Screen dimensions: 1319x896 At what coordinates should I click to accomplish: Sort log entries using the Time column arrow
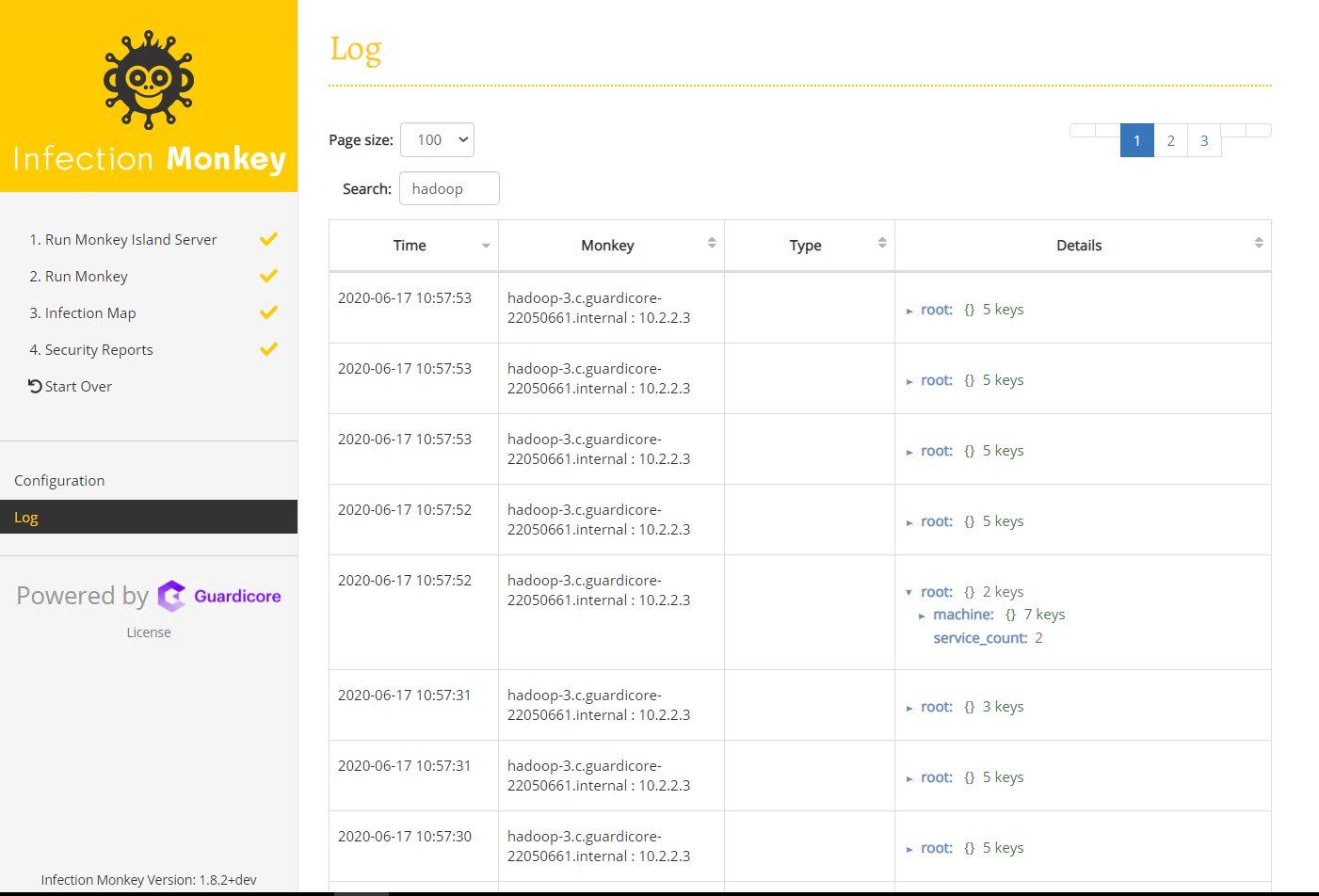pos(485,245)
